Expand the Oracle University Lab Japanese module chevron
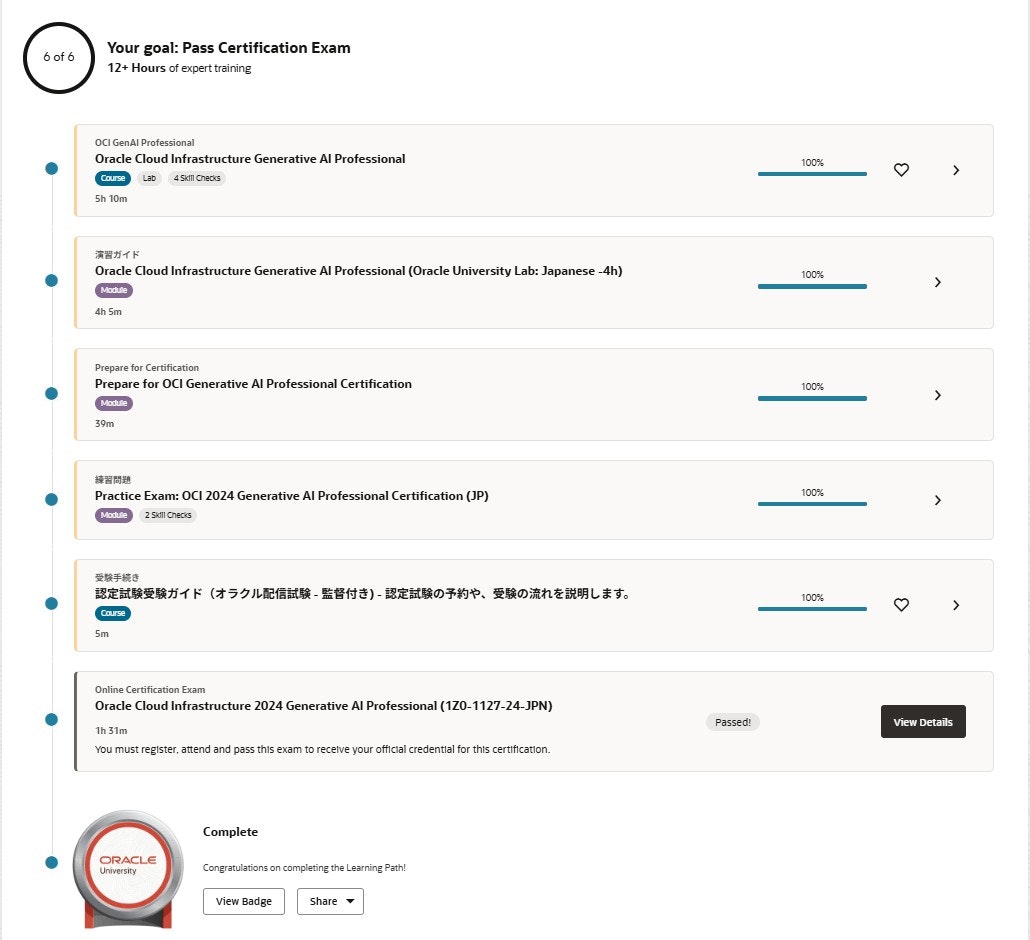The image size is (1030, 940). (937, 282)
